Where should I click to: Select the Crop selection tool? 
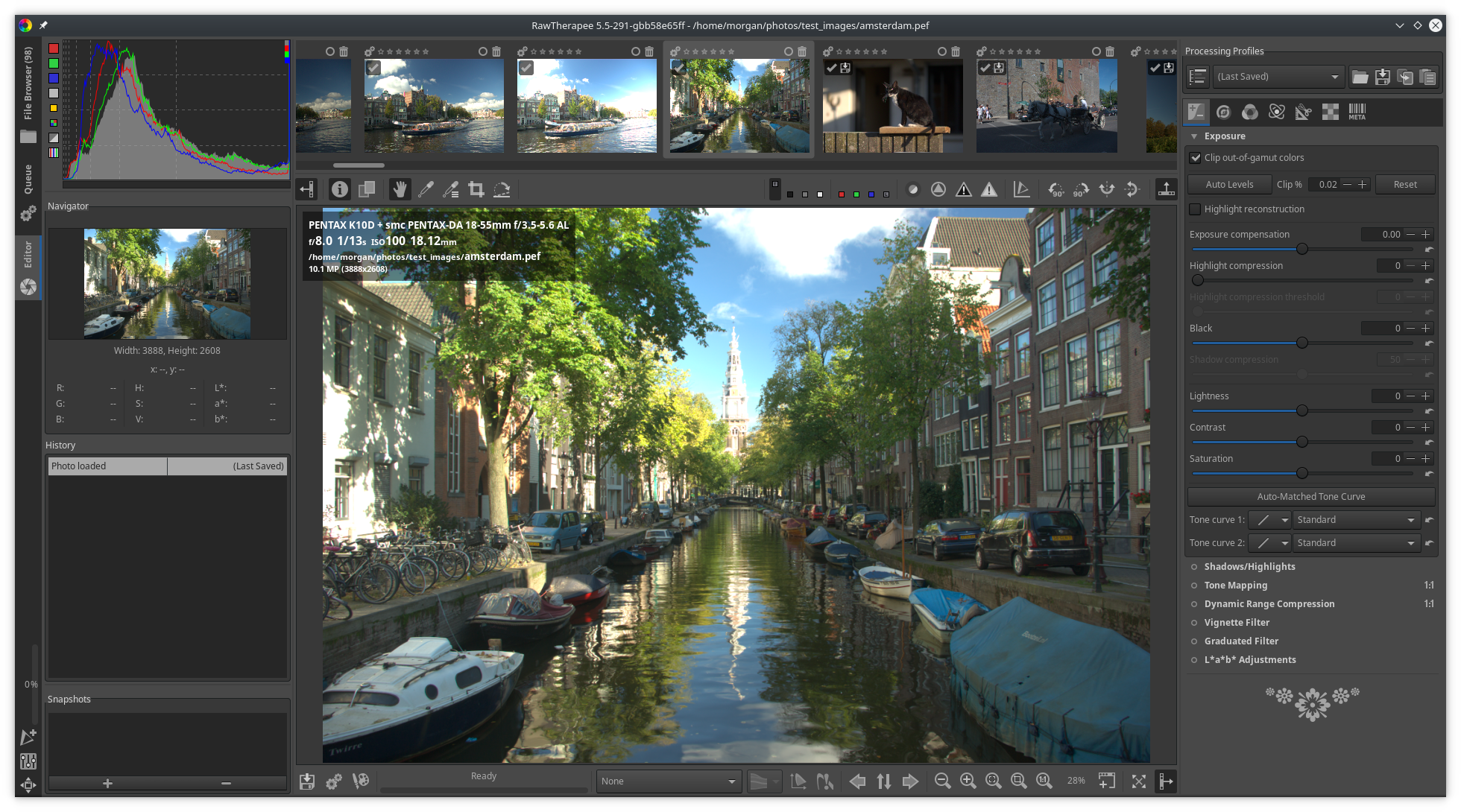[x=476, y=189]
